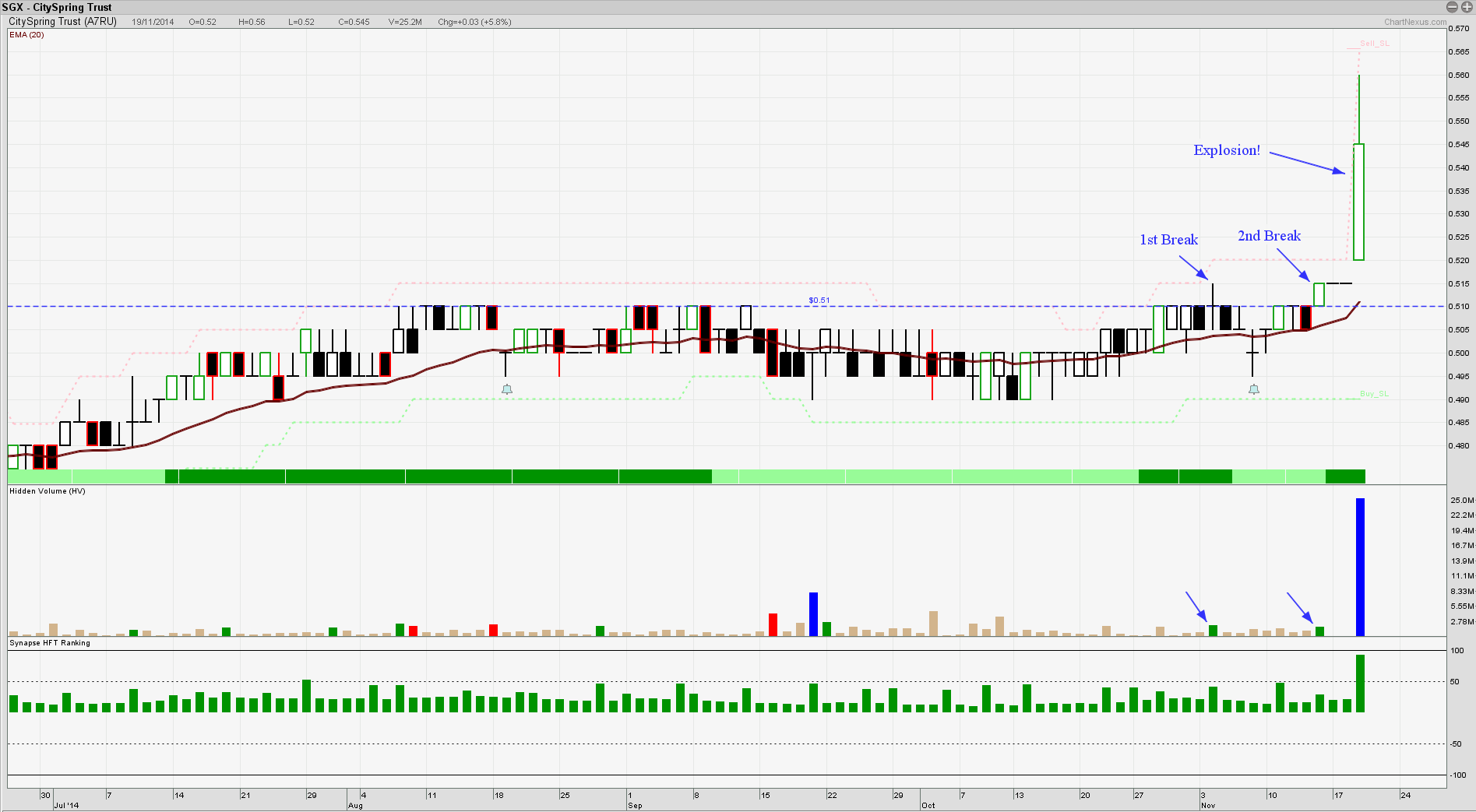This screenshot has width=1476, height=812.
Task: Click the Explosion! text annotation
Action: [x=1226, y=150]
